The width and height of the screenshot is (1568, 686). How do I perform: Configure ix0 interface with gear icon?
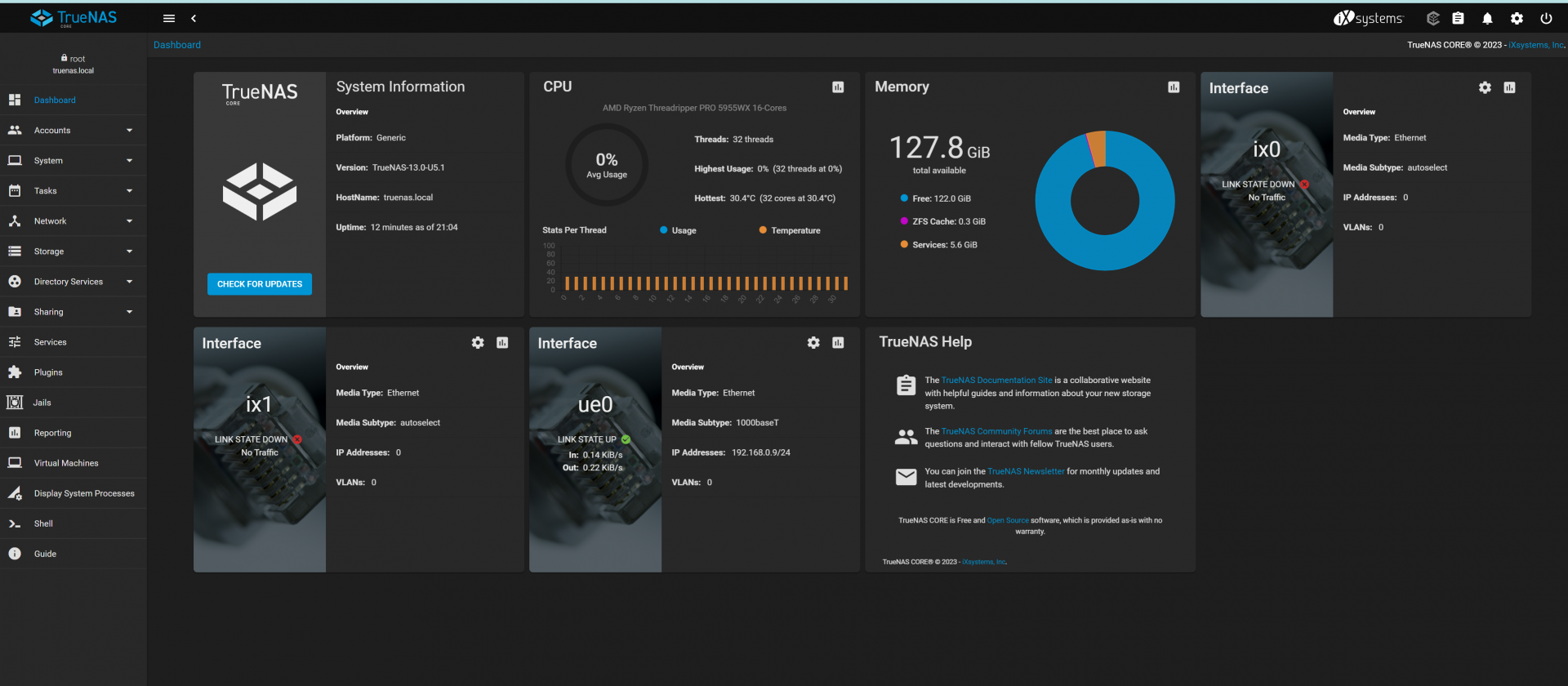[x=1485, y=87]
